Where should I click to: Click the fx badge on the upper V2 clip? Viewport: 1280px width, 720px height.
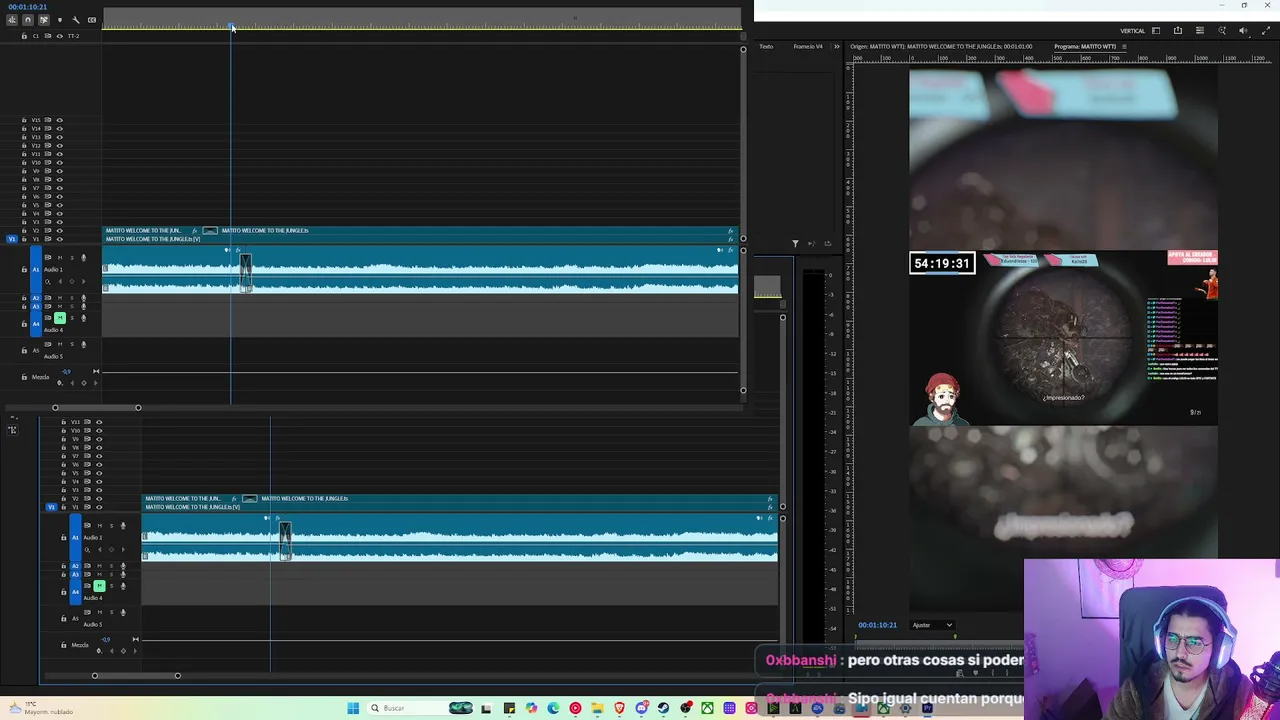(195, 231)
